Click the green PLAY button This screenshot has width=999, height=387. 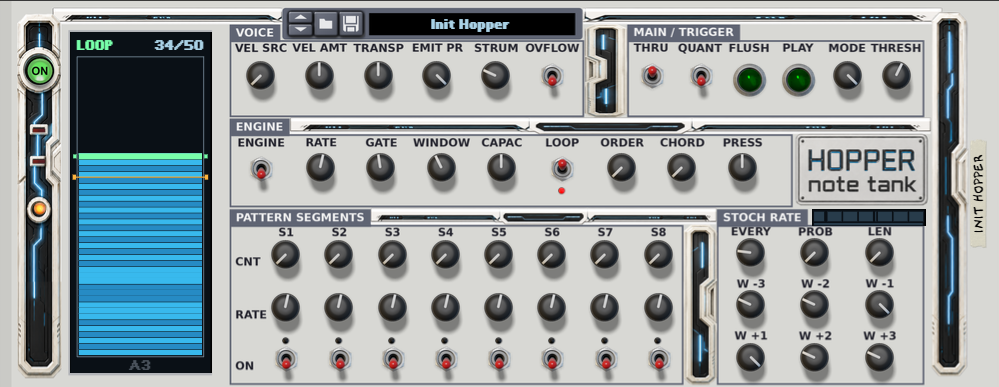point(798,80)
